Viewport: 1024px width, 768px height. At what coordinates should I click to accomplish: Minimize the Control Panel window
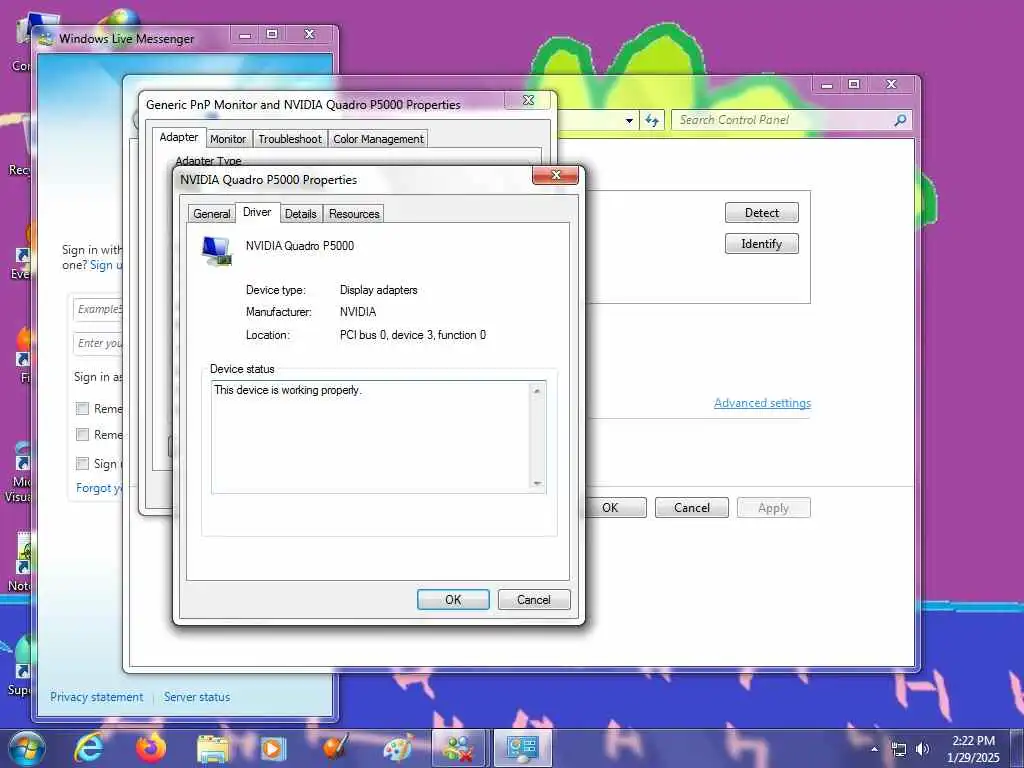point(827,84)
